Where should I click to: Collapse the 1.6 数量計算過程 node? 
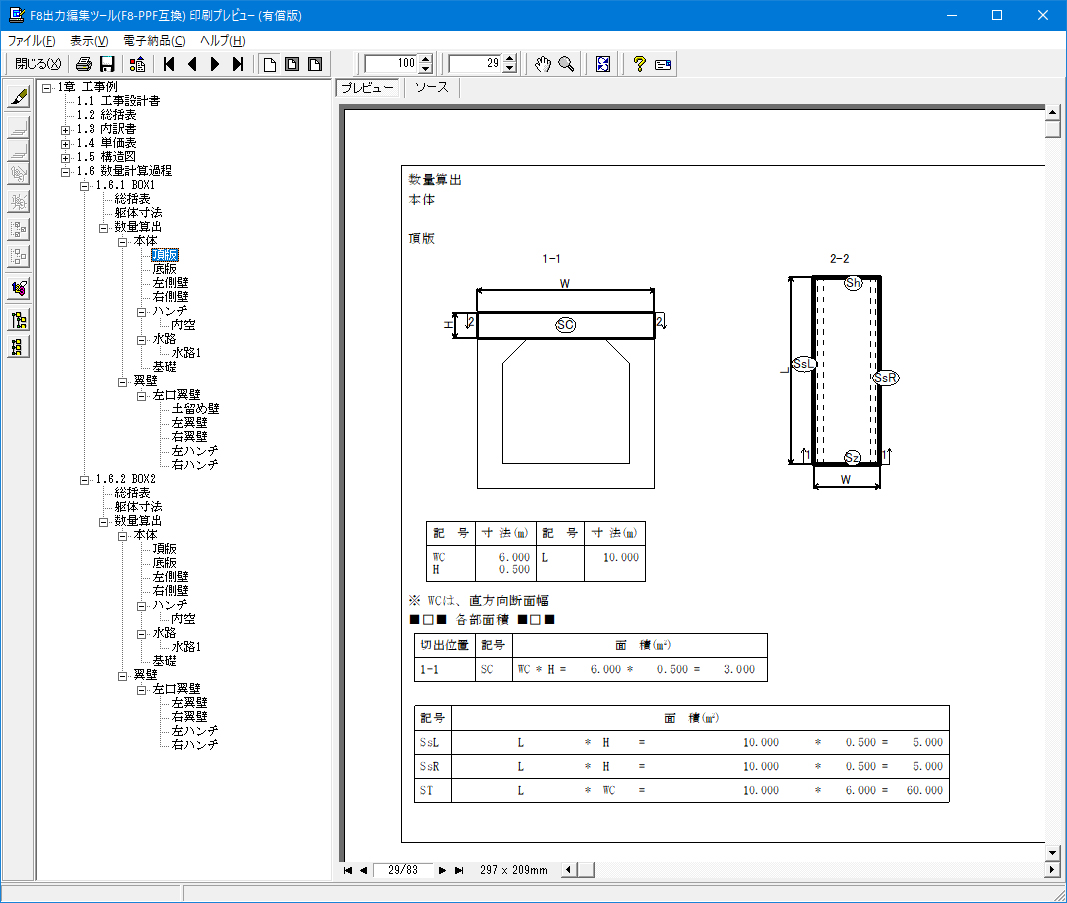point(65,172)
